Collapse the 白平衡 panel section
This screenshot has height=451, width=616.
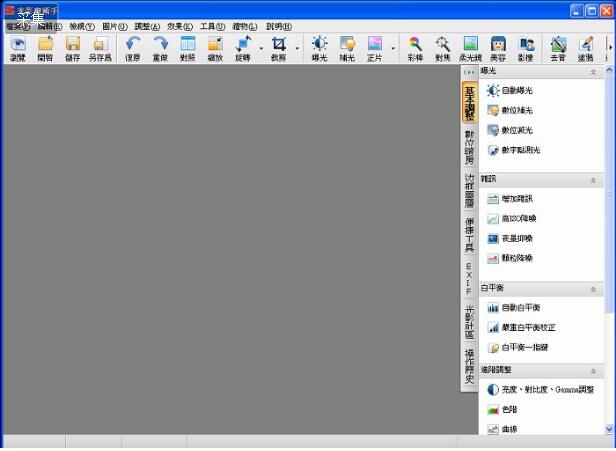[x=594, y=288]
